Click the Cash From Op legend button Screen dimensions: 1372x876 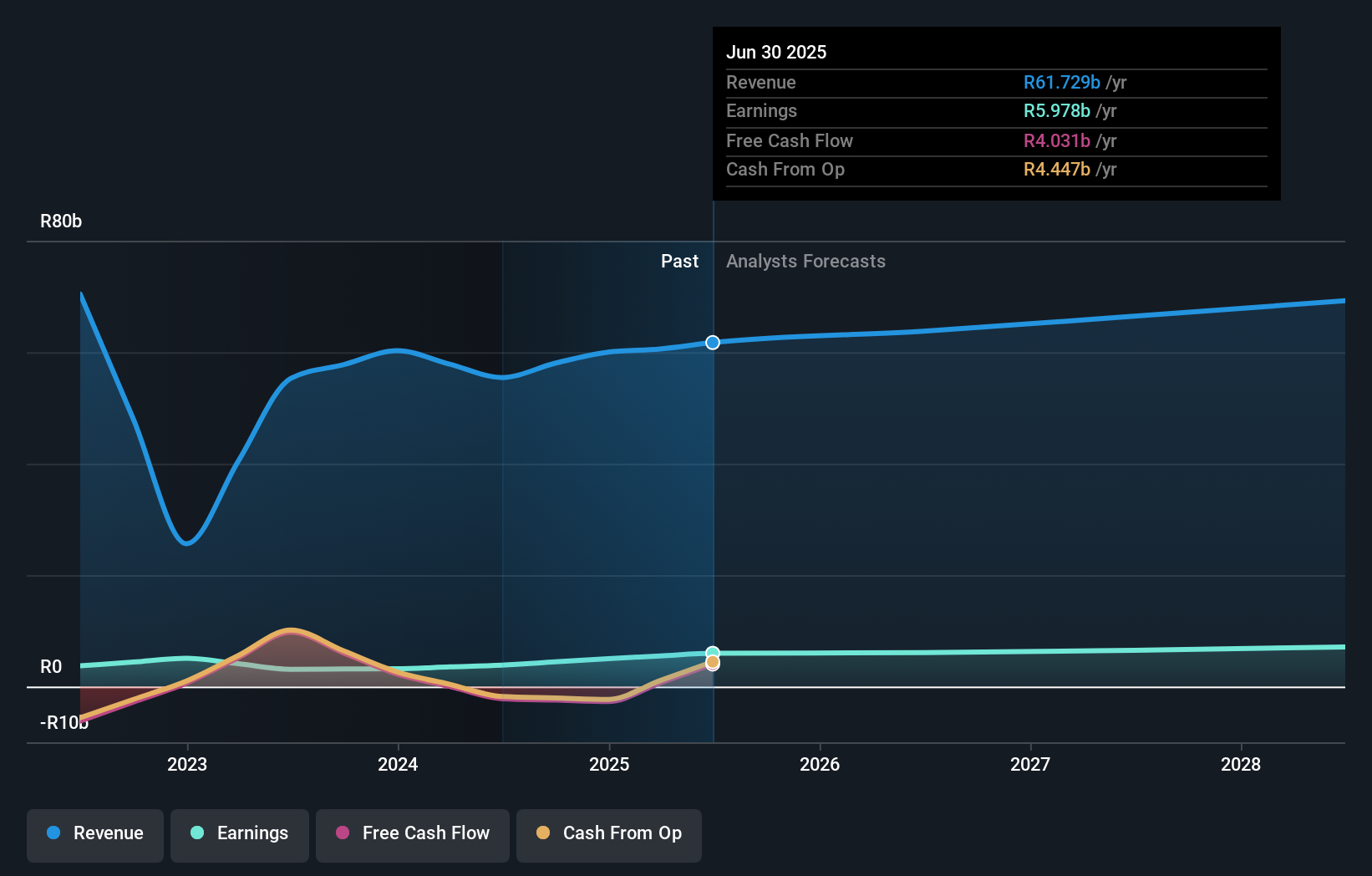(x=609, y=833)
